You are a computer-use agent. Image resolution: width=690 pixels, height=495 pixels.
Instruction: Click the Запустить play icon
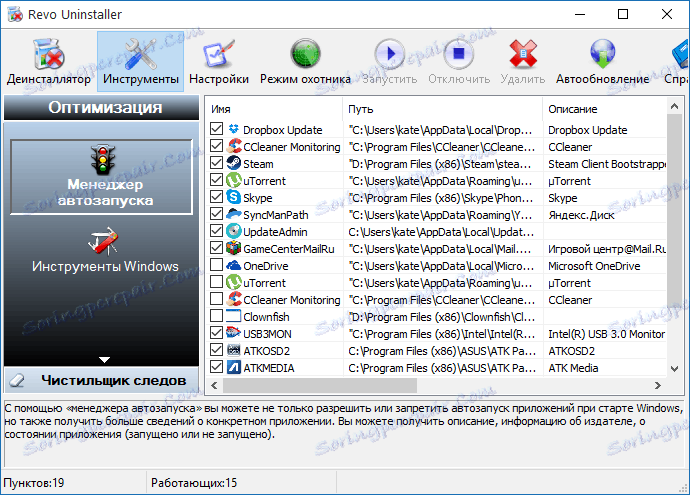tap(389, 54)
